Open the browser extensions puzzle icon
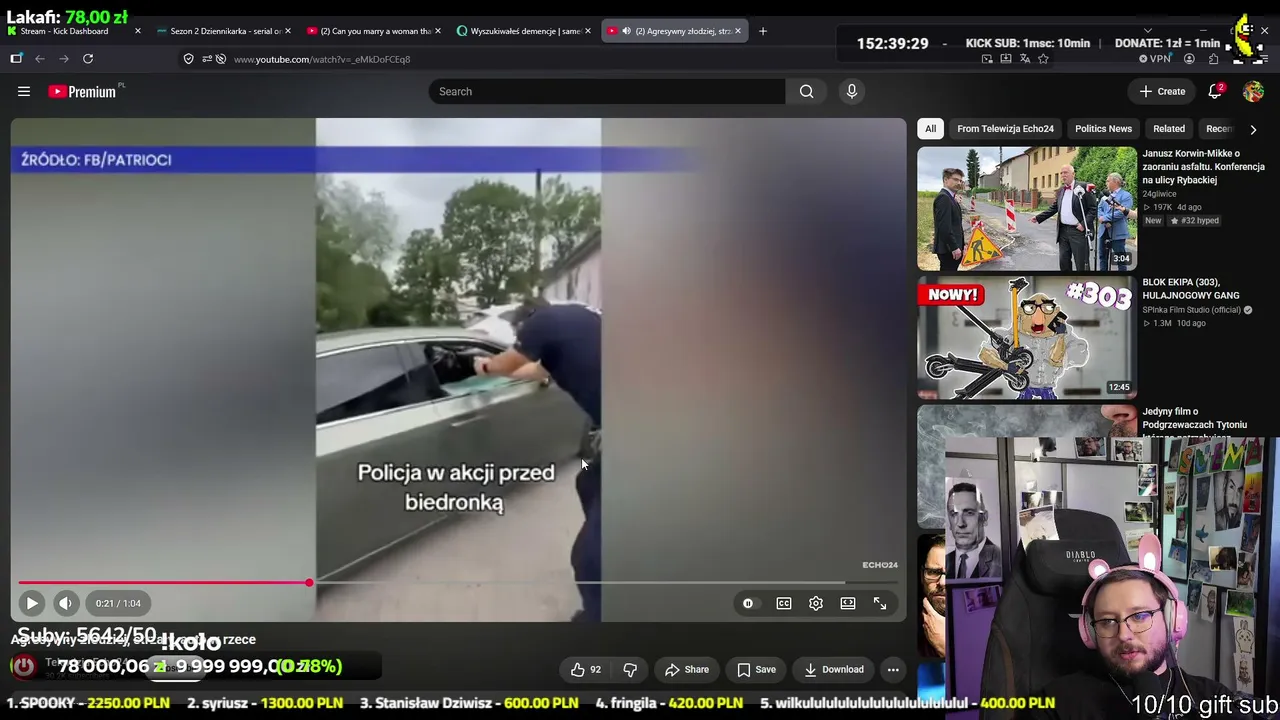Image resolution: width=1280 pixels, height=720 pixels. tap(1213, 59)
